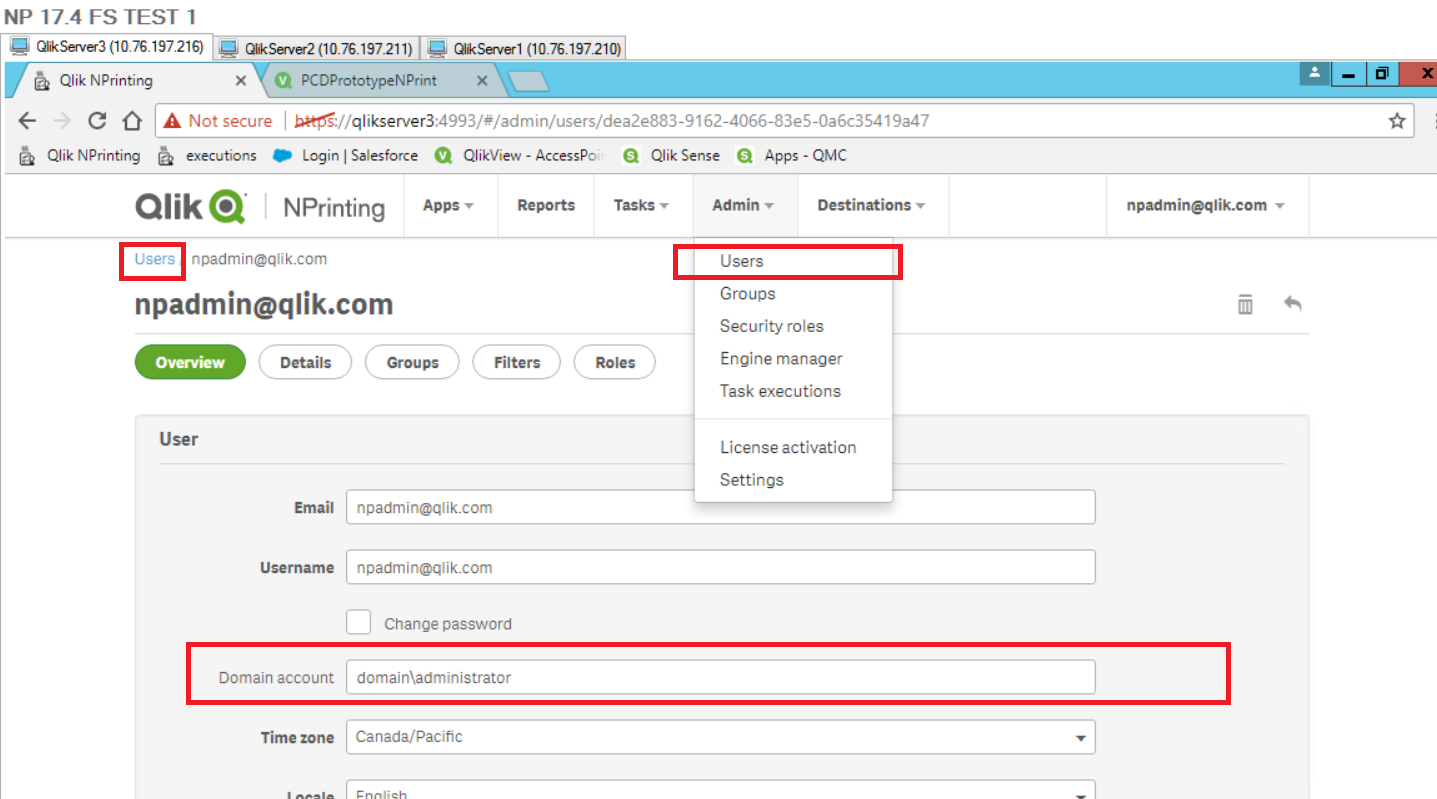This screenshot has width=1437, height=799.
Task: Click the back arrow icon beside trash
Action: point(1293,303)
